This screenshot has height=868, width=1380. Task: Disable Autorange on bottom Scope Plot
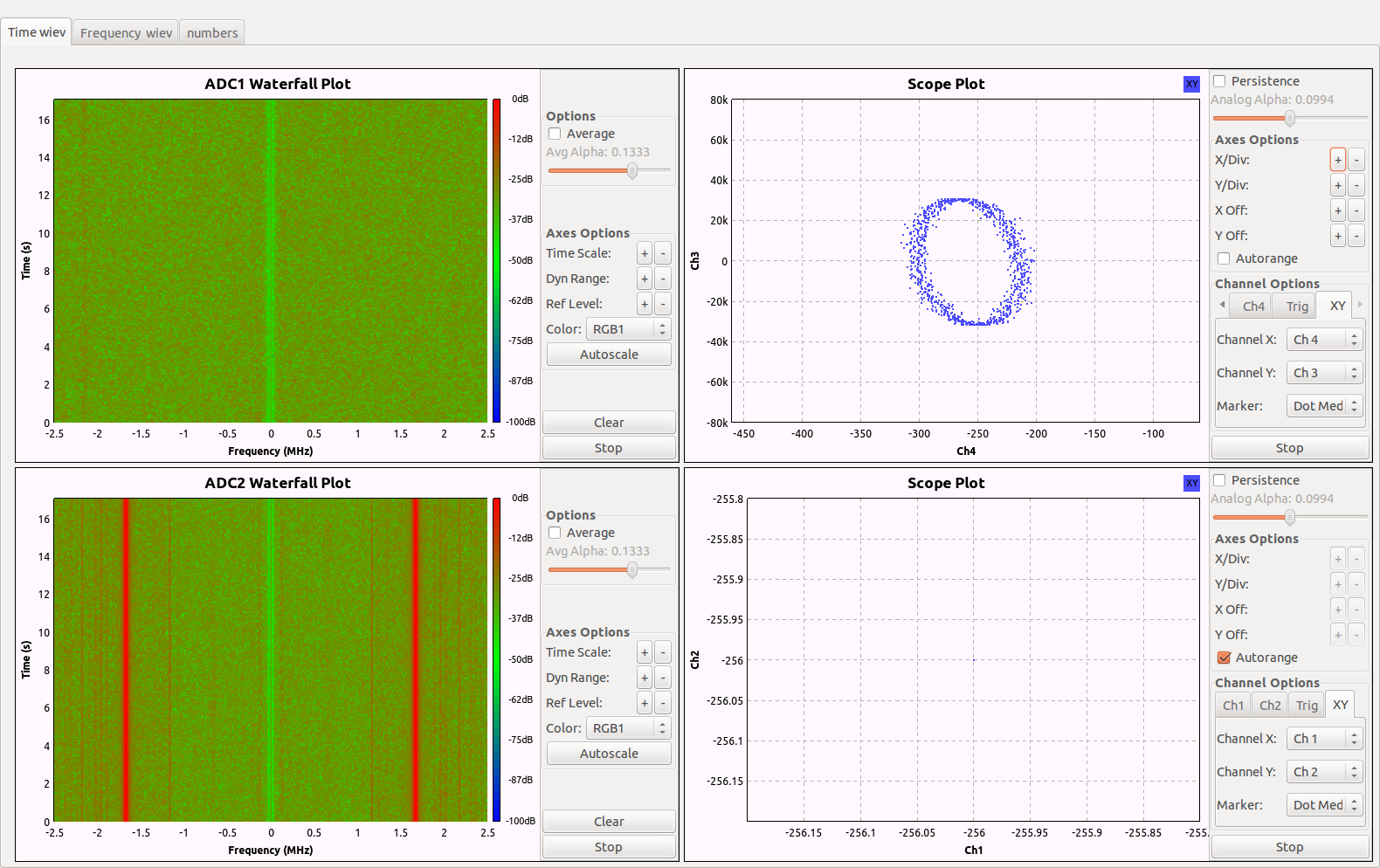pyautogui.click(x=1224, y=658)
